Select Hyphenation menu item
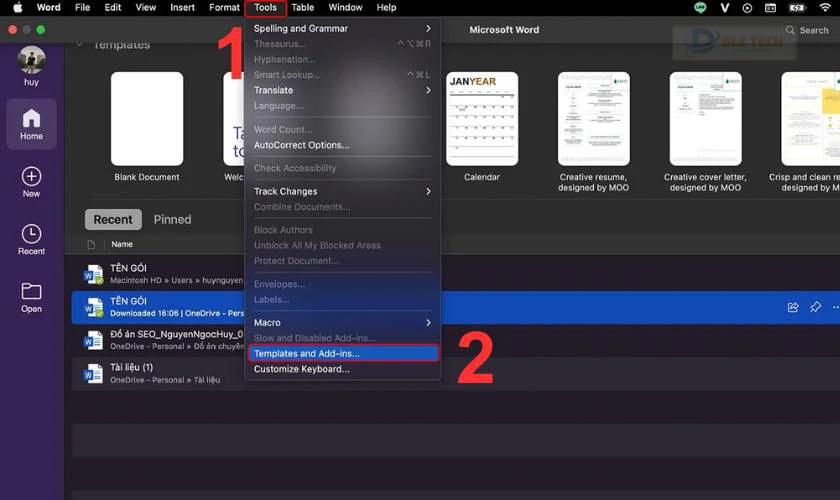 343,59
